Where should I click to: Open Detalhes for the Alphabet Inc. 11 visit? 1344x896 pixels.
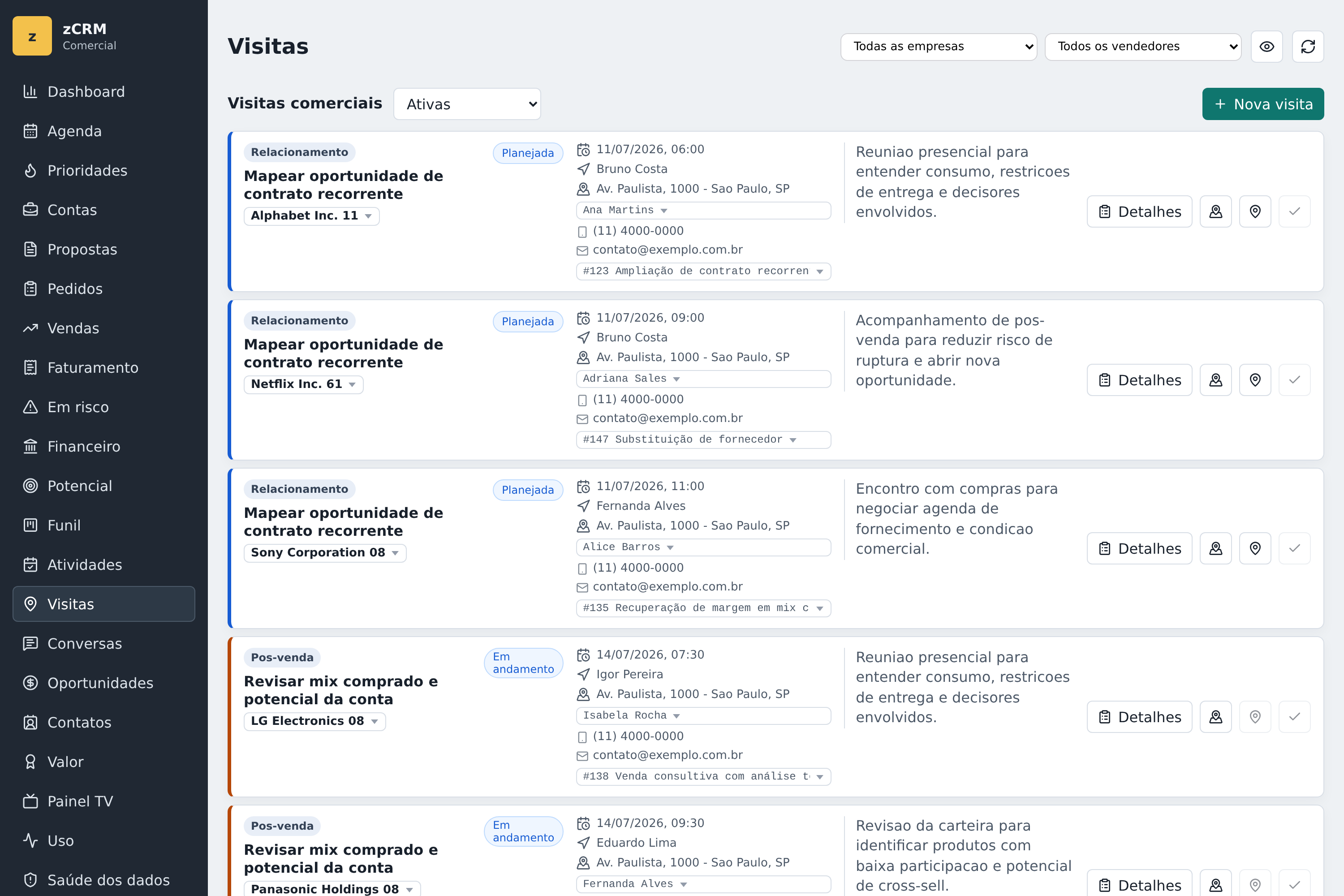1139,211
